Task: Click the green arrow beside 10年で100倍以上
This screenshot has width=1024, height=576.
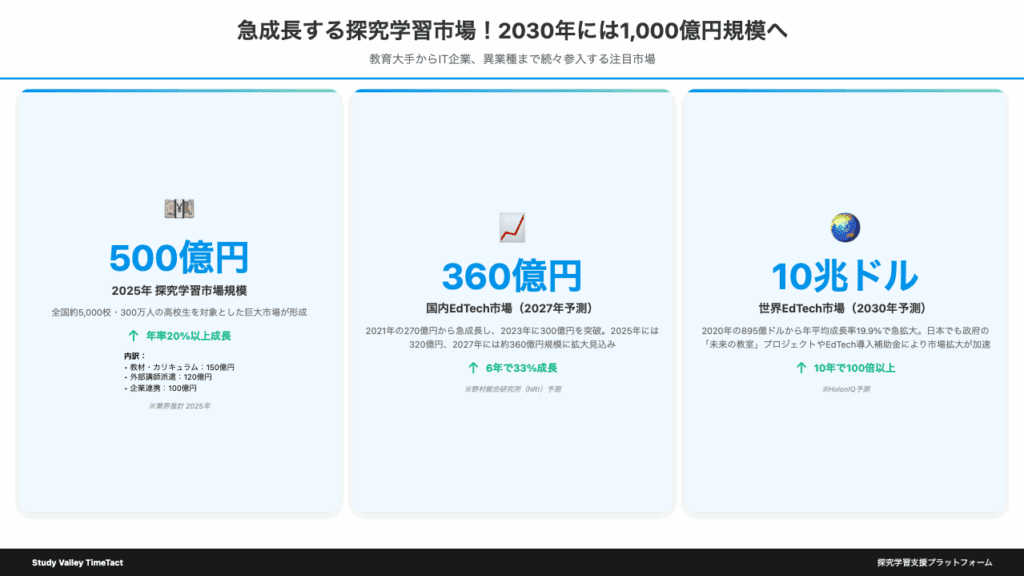Action: coord(801,368)
